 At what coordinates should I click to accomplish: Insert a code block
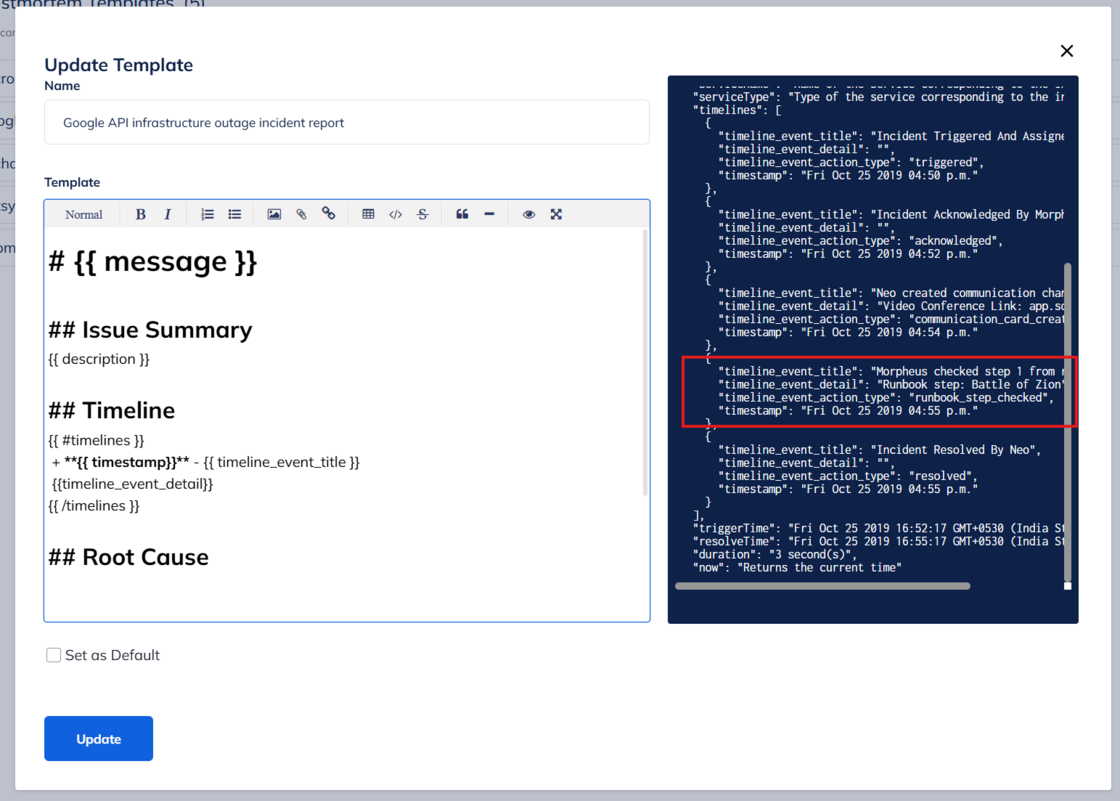[395, 214]
